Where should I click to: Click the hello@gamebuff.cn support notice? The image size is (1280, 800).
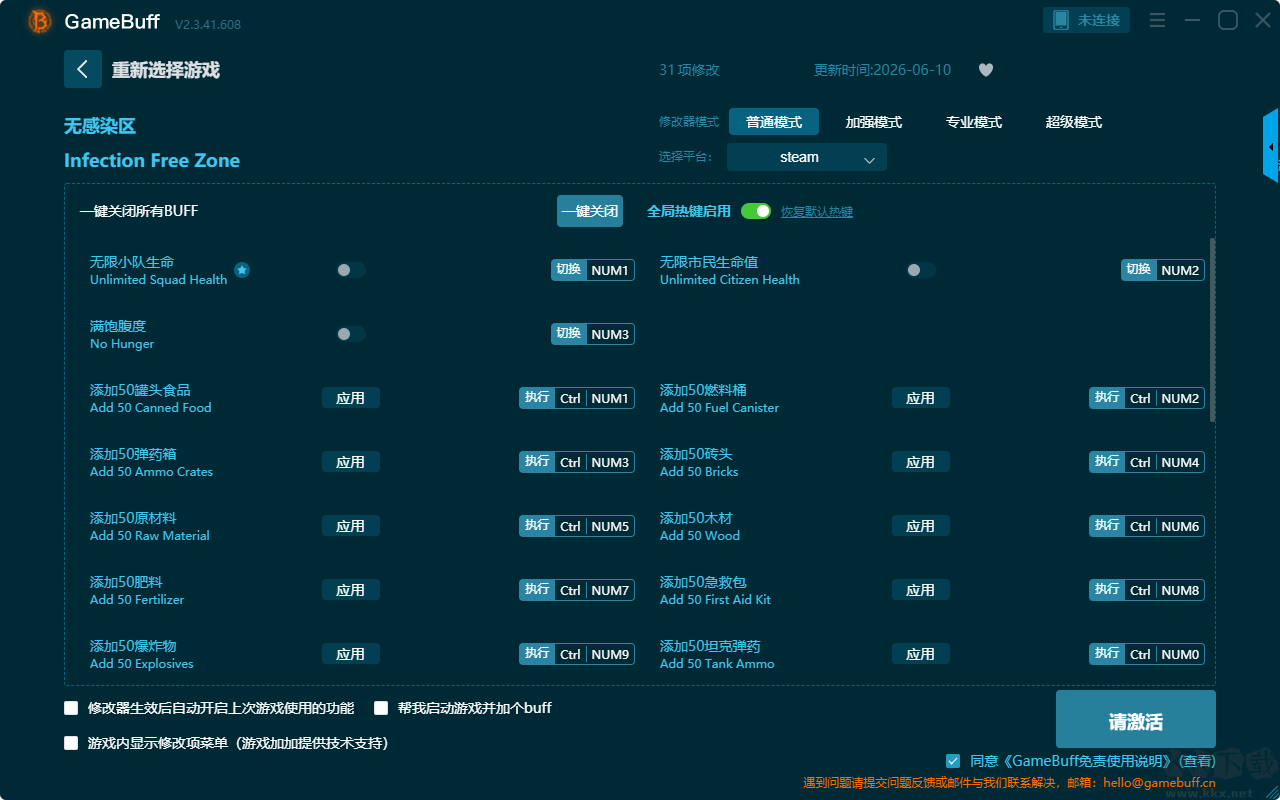click(x=1009, y=783)
